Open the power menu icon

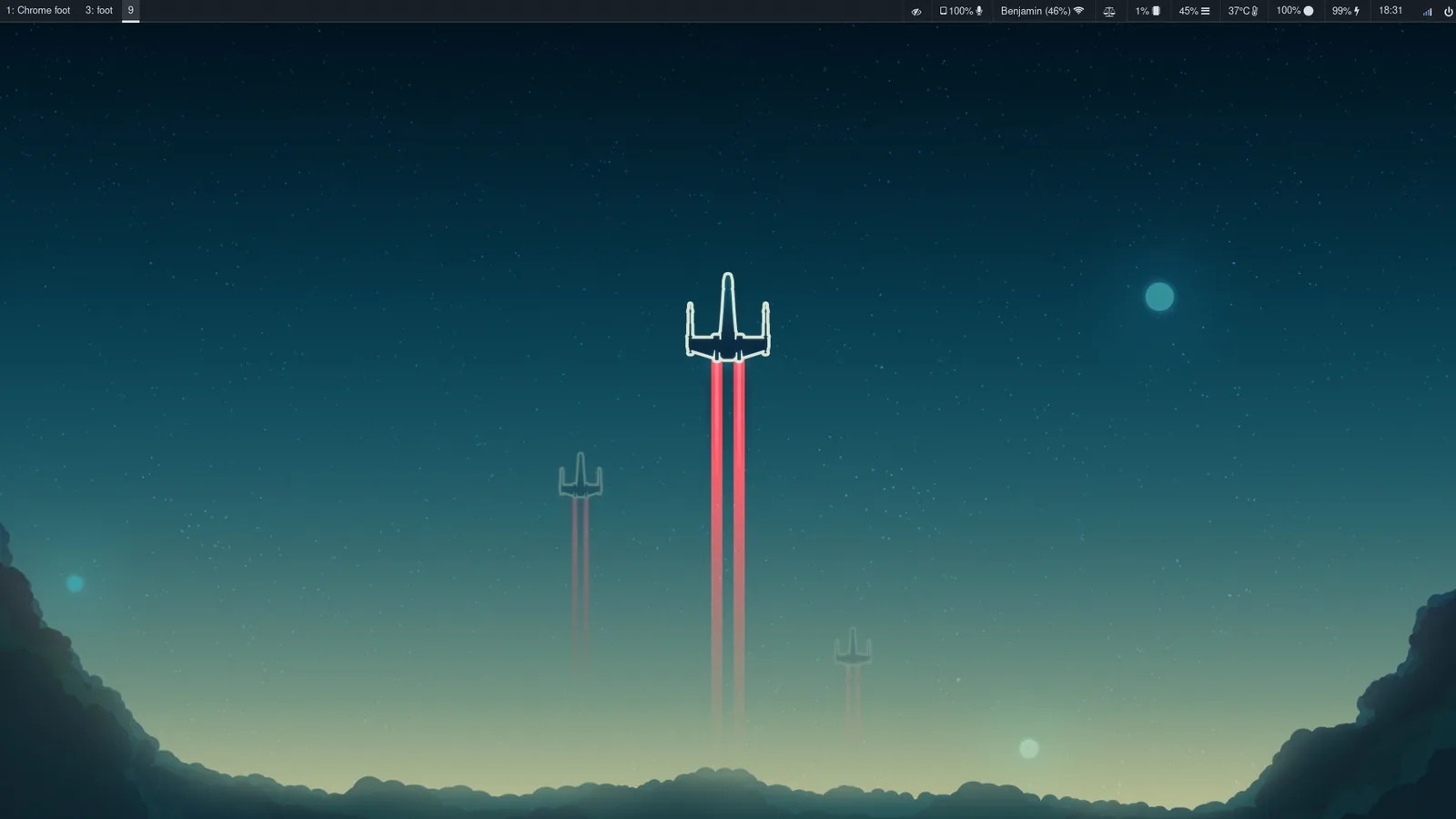click(x=1449, y=12)
